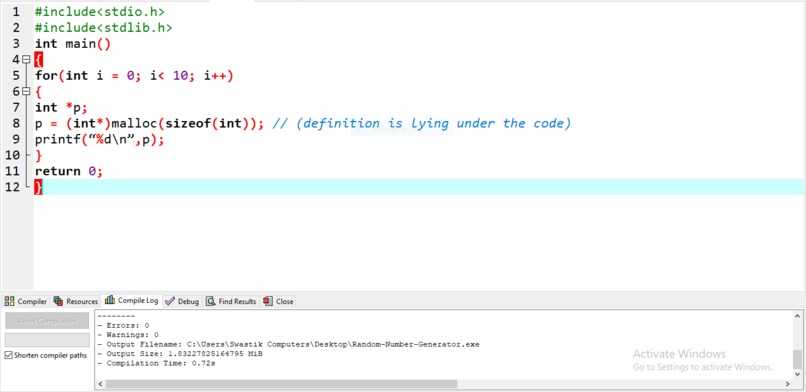Click the Resources tab icon

(x=59, y=302)
